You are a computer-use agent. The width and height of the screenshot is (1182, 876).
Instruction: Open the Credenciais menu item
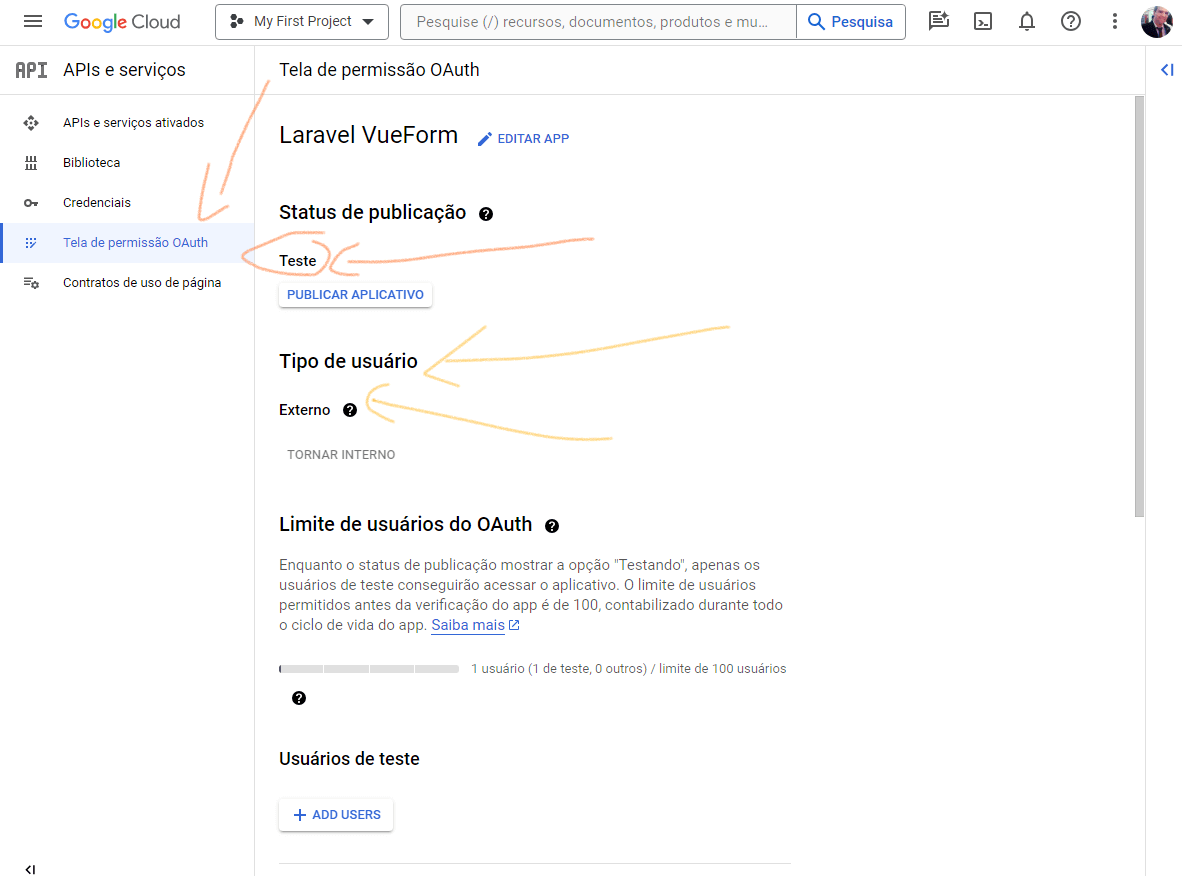point(97,203)
